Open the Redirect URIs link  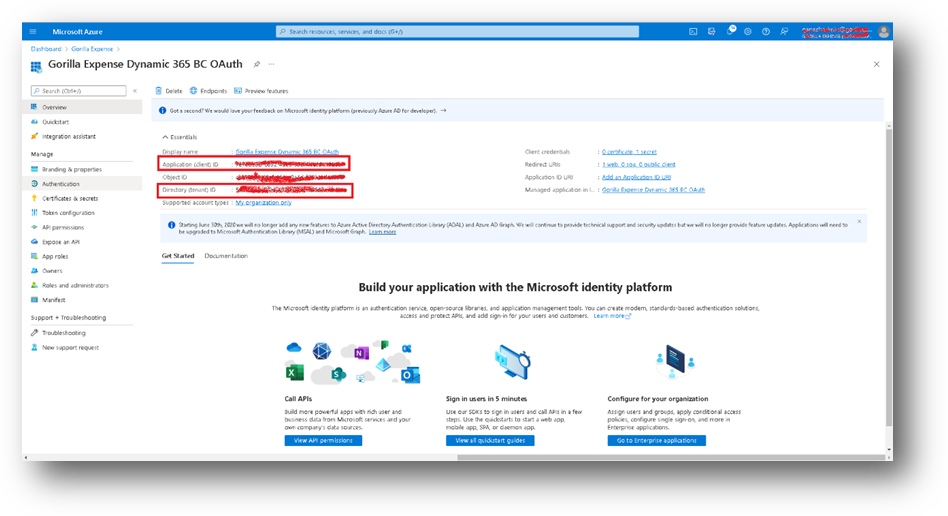pos(638,165)
